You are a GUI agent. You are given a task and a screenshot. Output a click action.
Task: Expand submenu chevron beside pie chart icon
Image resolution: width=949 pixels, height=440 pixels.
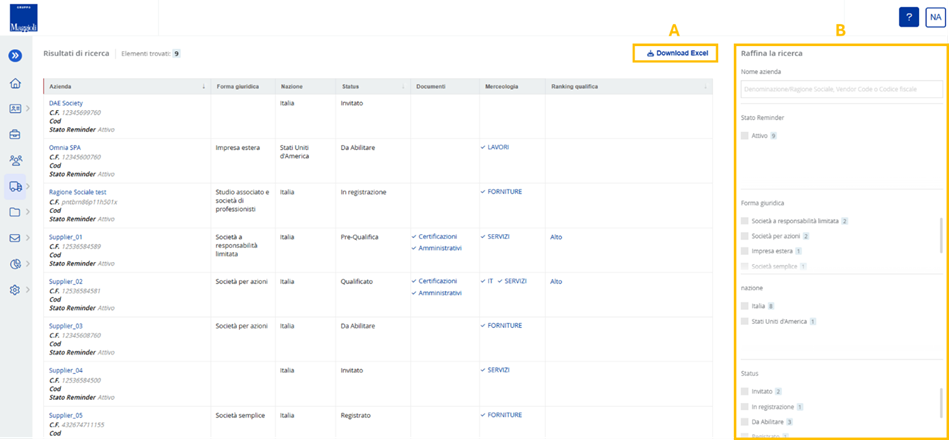[x=28, y=264]
